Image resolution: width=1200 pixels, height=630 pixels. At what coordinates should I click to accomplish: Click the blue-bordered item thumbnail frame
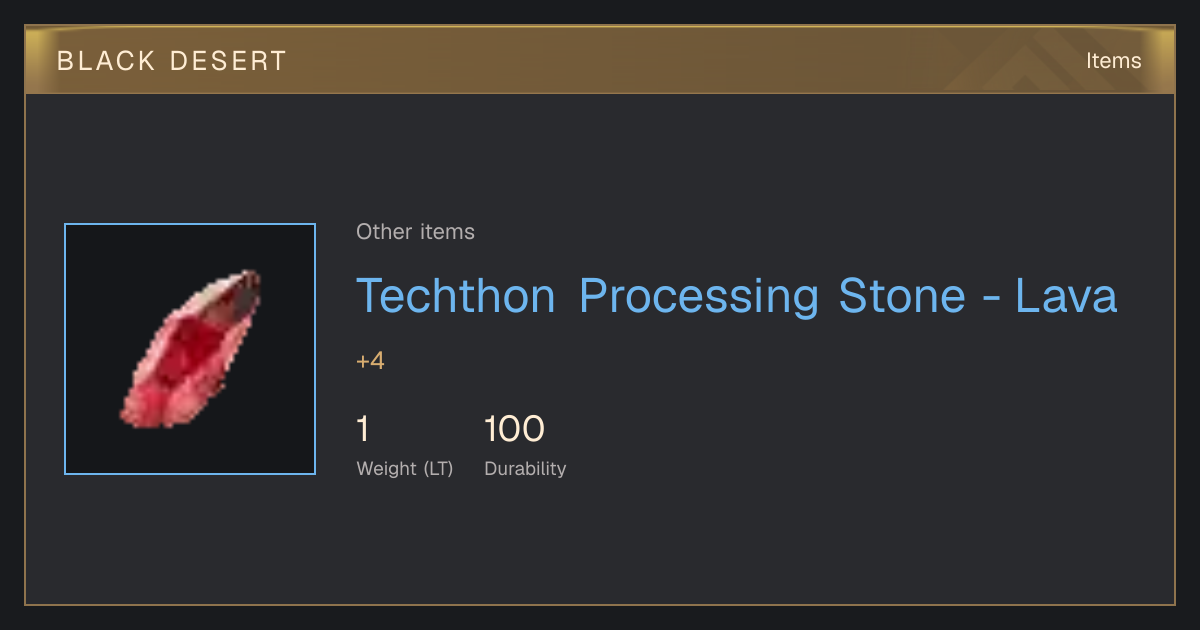tap(190, 349)
